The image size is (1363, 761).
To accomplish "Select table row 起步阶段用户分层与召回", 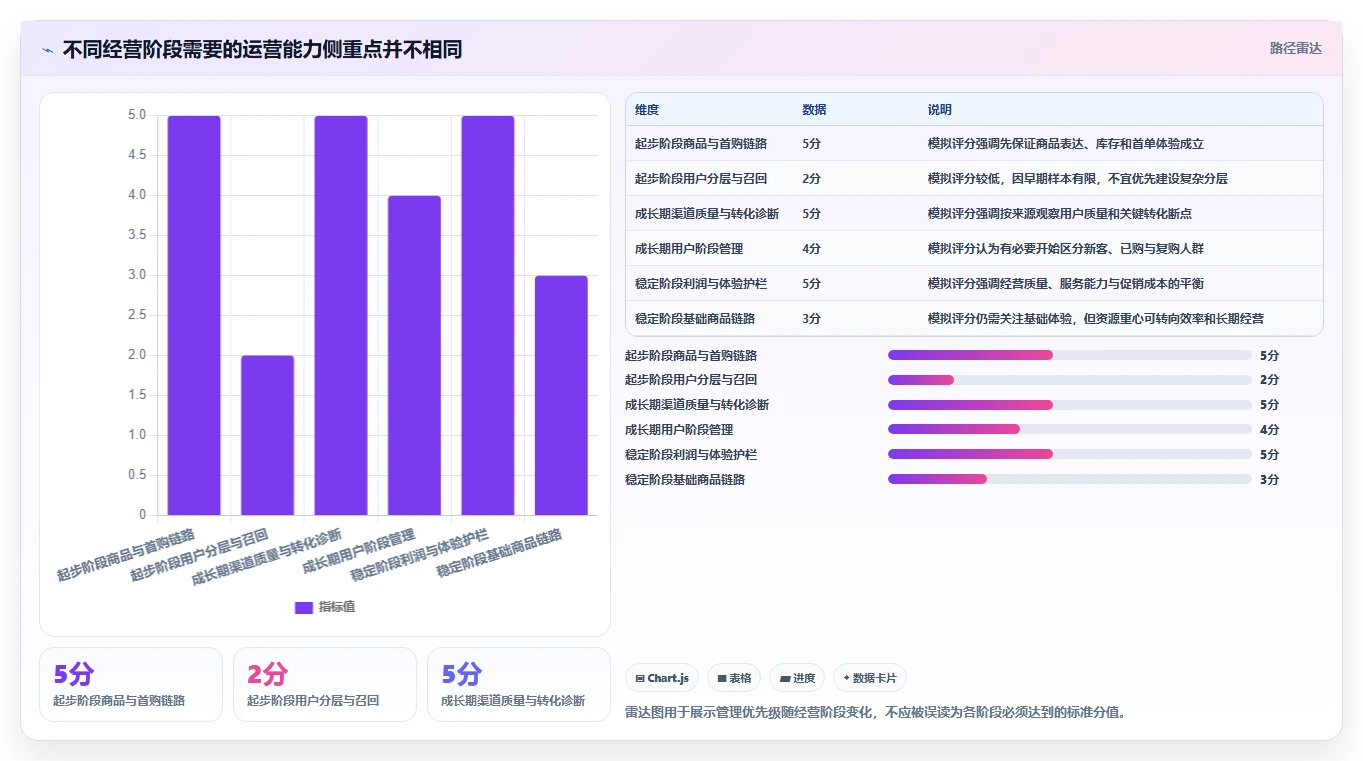I will (974, 179).
